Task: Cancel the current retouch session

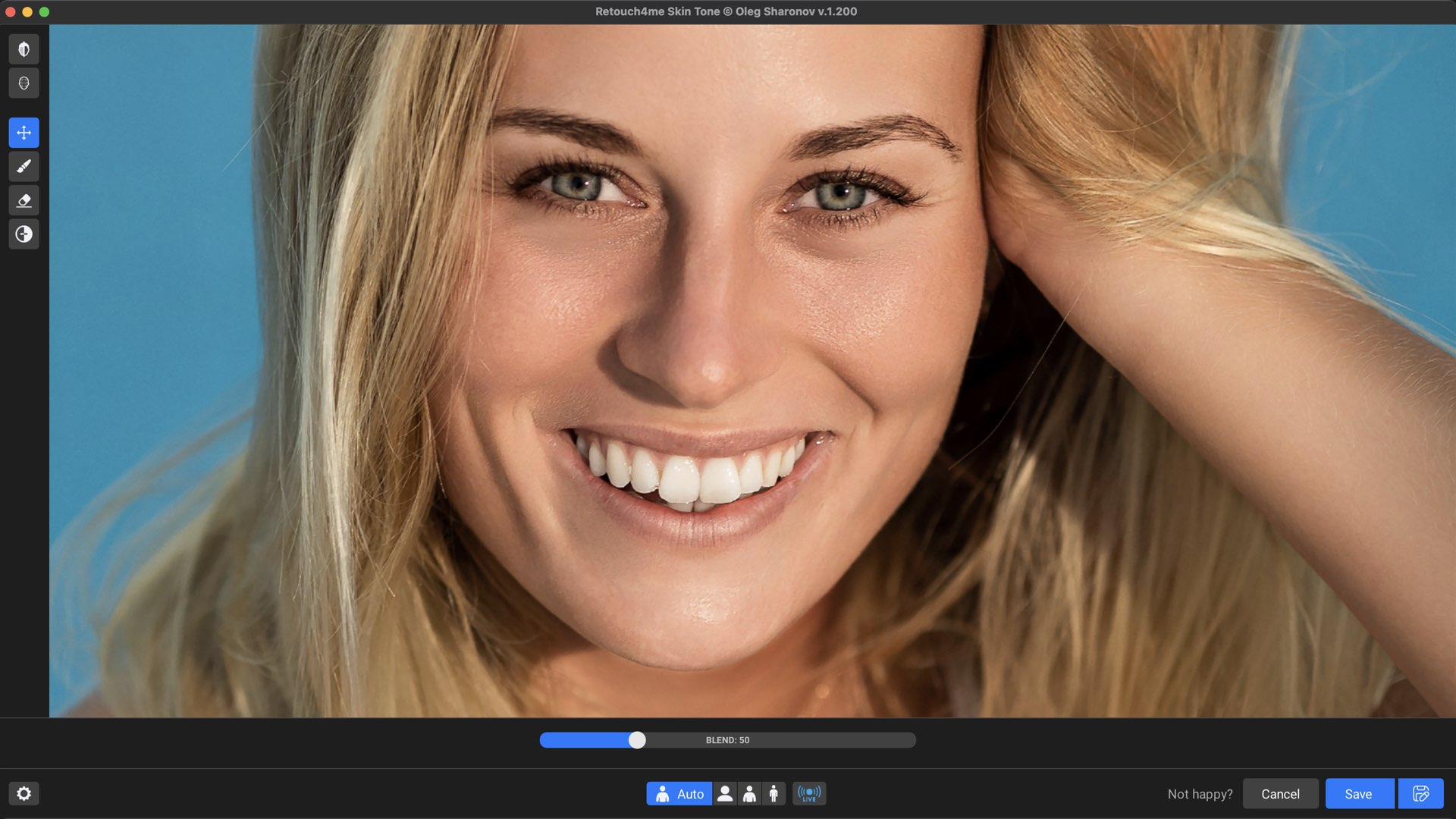Action: tap(1280, 793)
